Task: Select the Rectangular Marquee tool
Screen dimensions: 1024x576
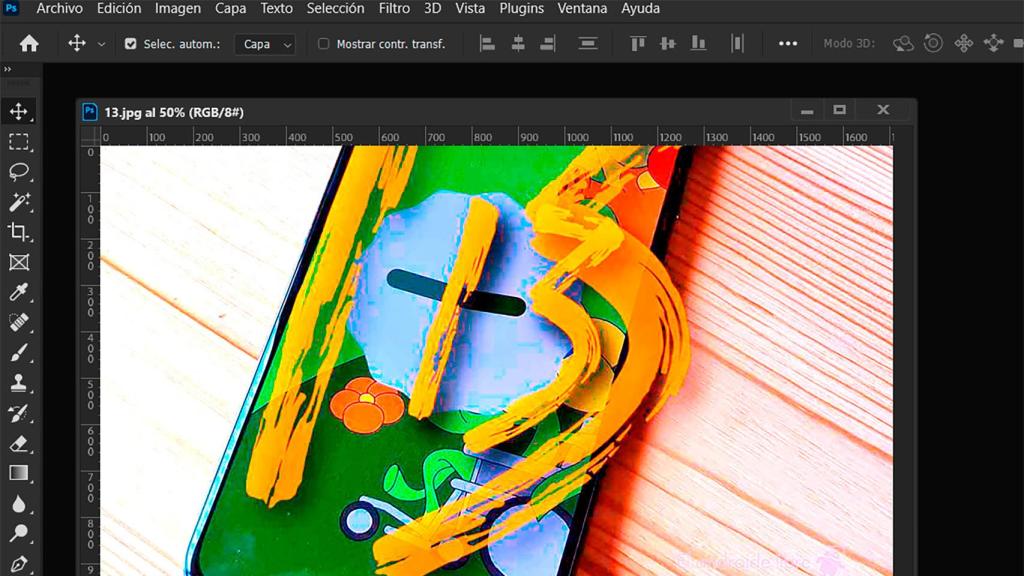Action: [19, 142]
